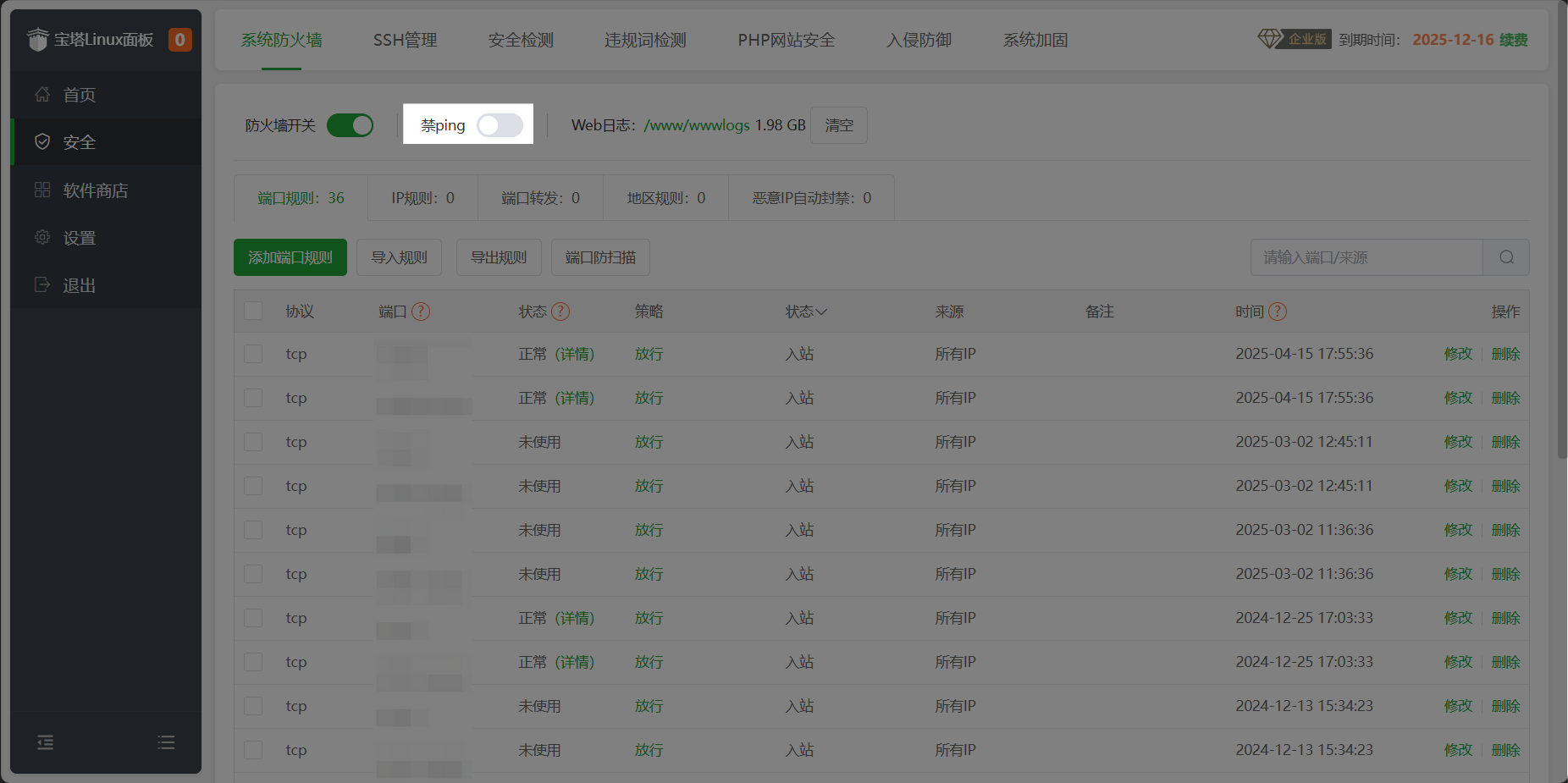
Task: Select the 安全 shield icon in sidebar
Action: click(x=42, y=141)
